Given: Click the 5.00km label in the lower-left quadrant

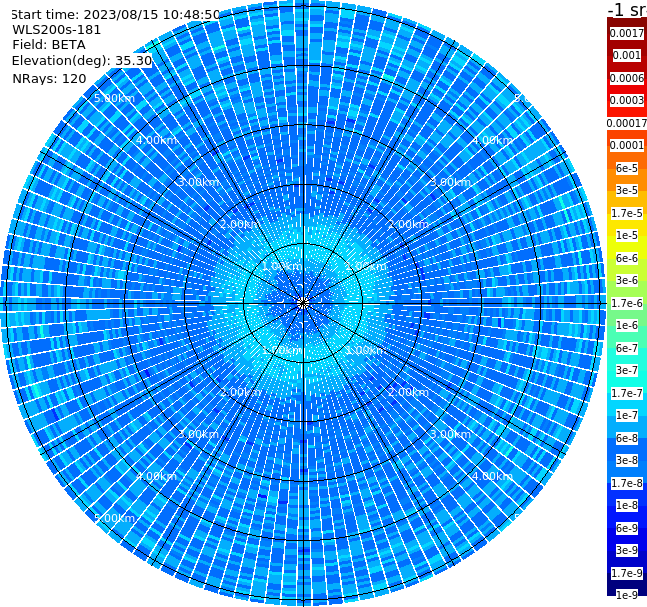Looking at the screenshot, I should [x=114, y=518].
